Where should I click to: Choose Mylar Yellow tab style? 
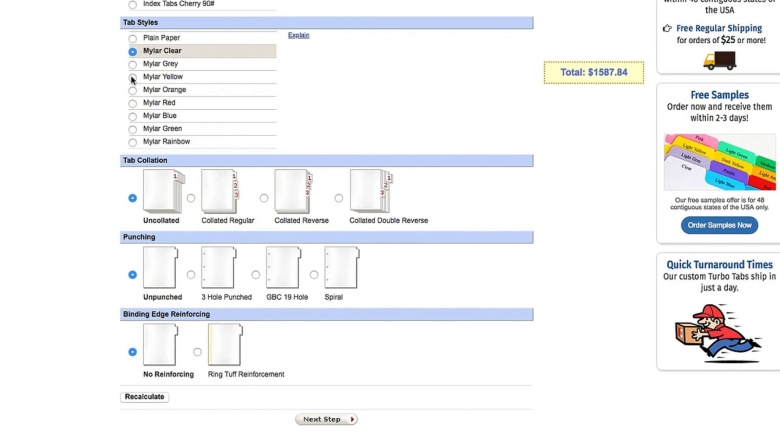pos(132,77)
